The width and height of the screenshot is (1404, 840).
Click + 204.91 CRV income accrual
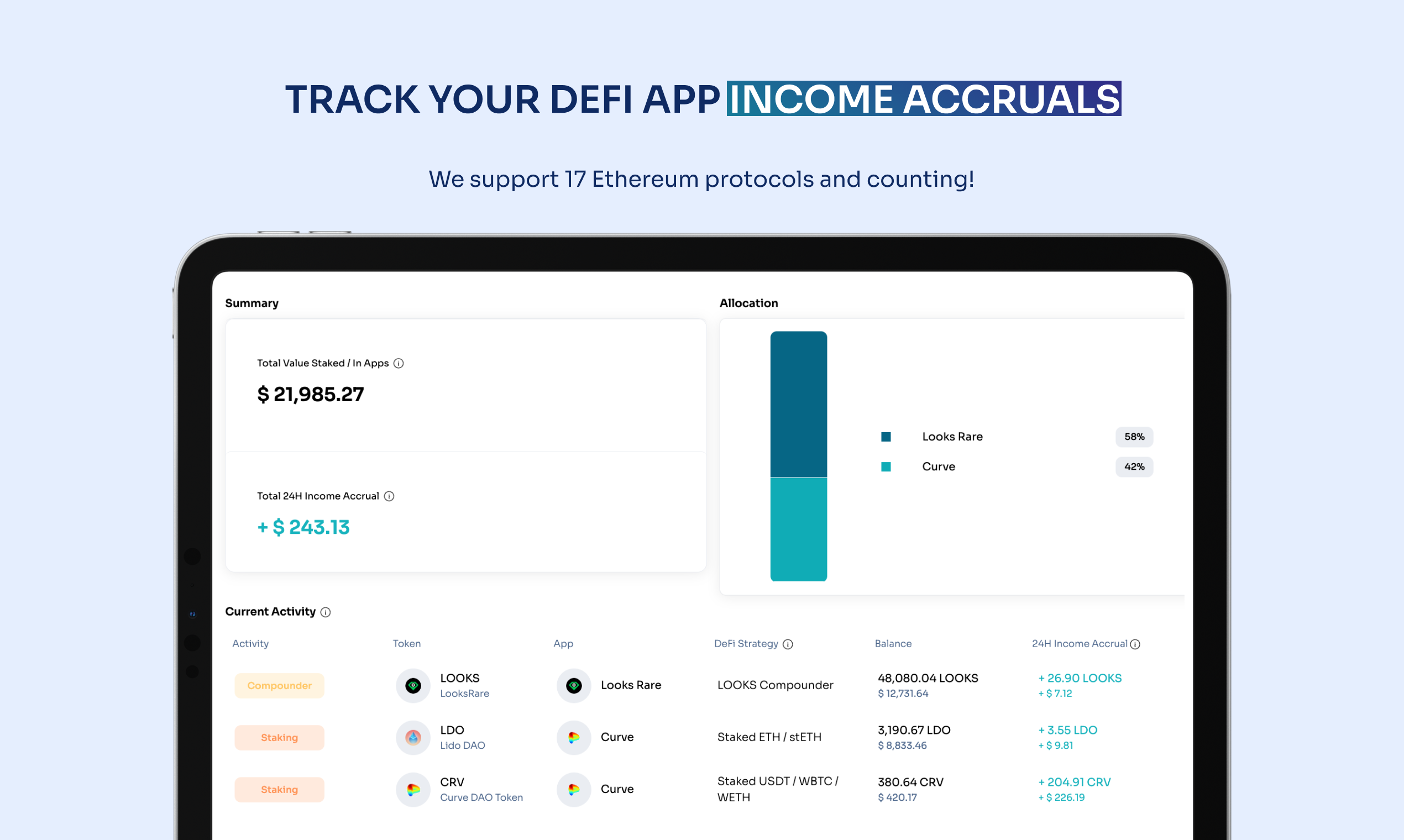click(1074, 783)
